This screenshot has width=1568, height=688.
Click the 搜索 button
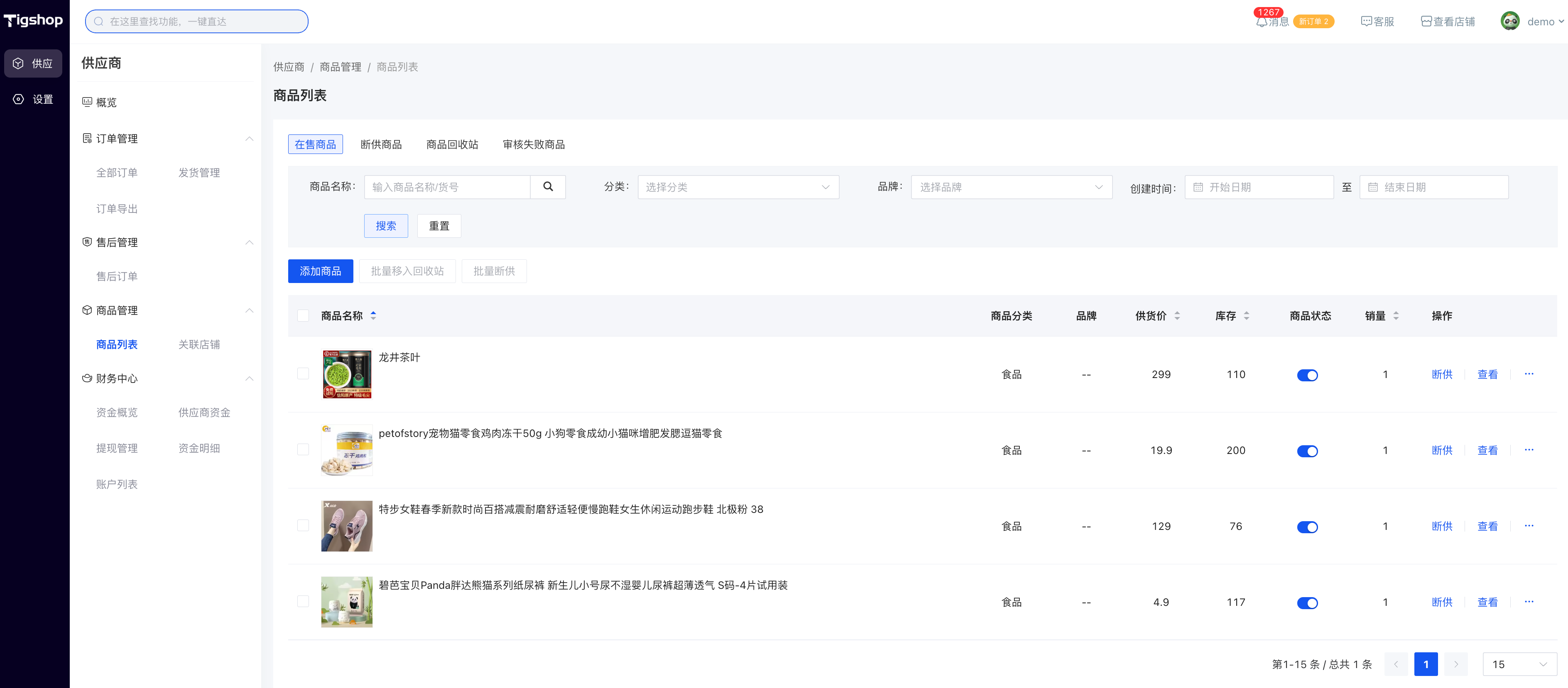point(386,226)
